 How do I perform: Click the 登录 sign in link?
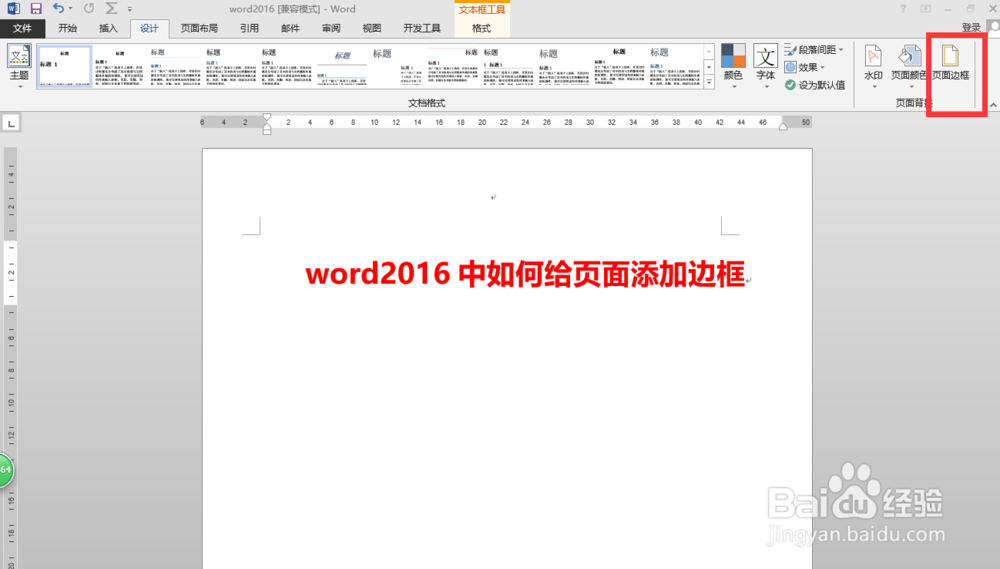coord(971,27)
